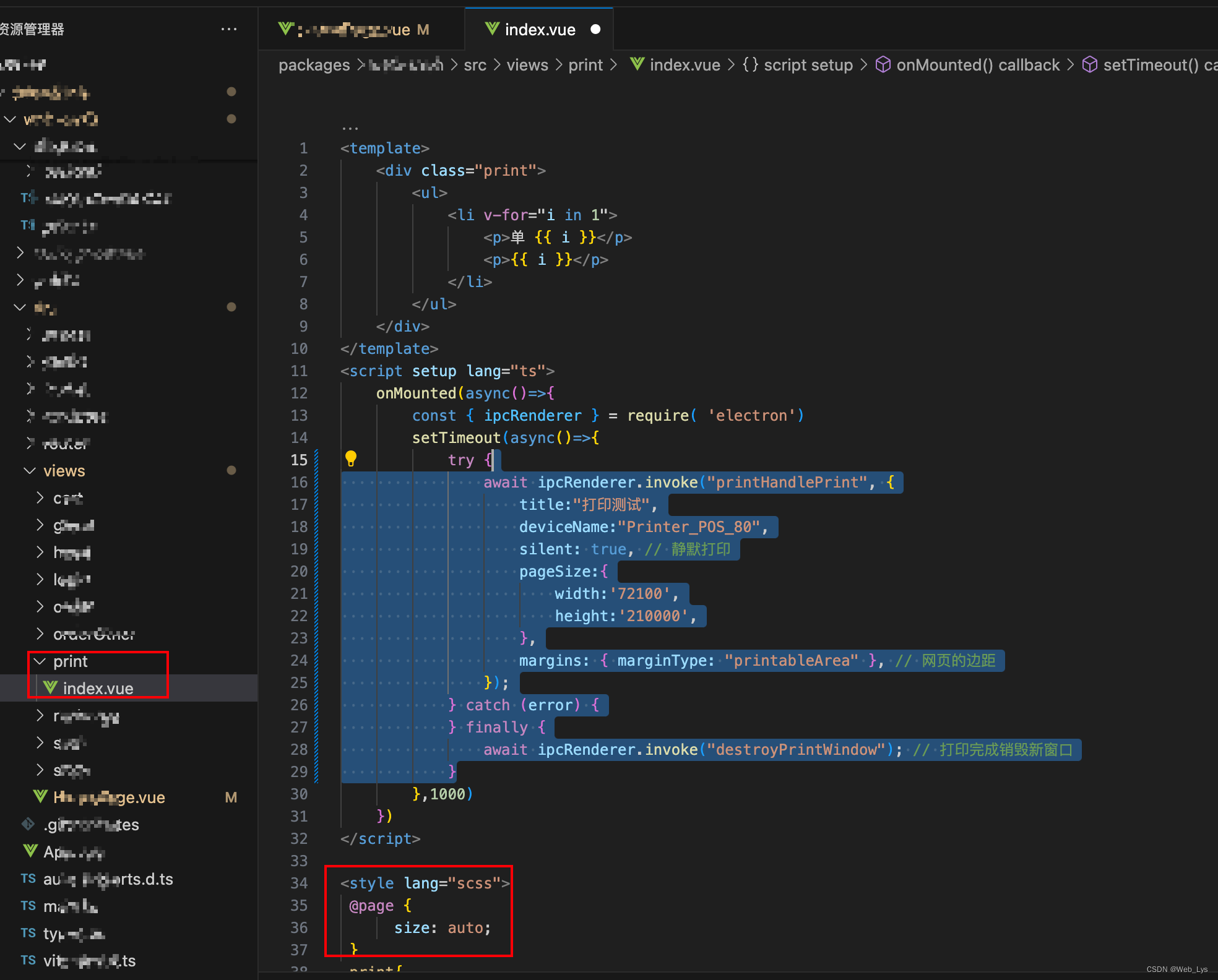Collapse the top-level workspace folder chevron
Screen dimensions: 1218x980
tap(10, 119)
